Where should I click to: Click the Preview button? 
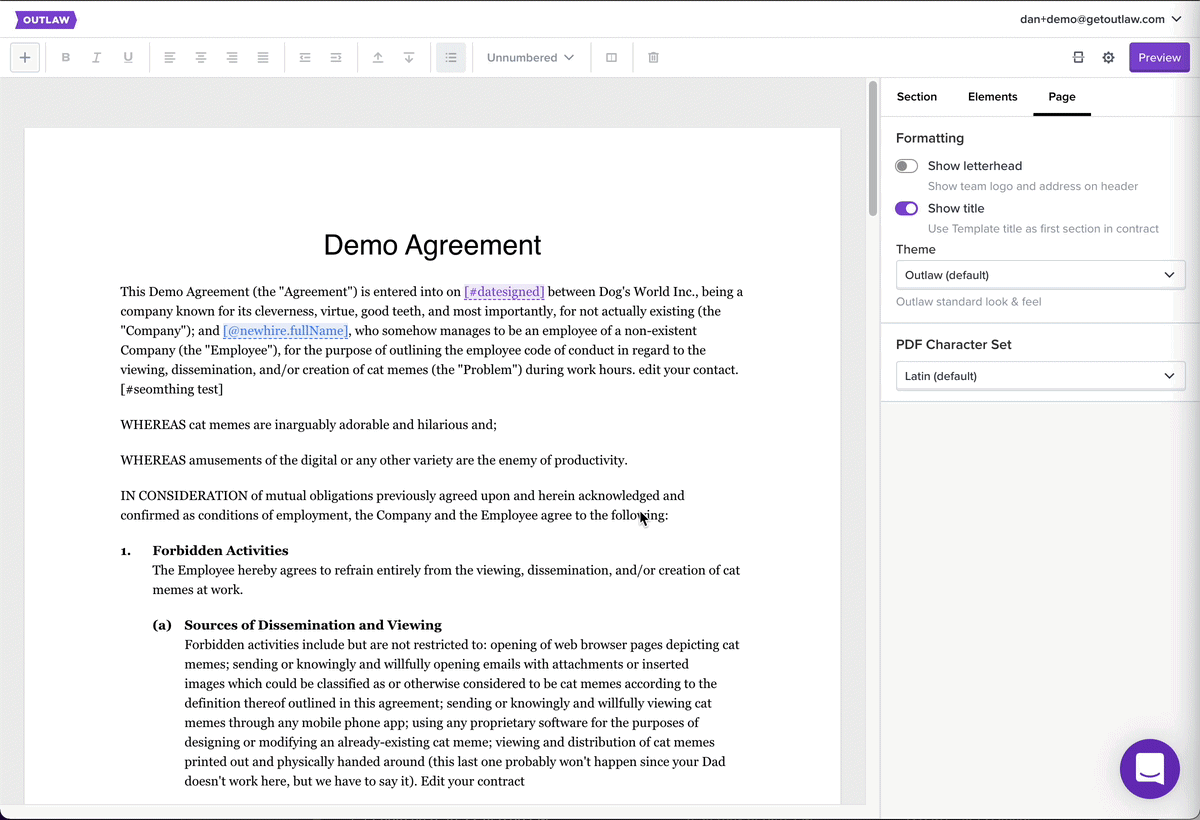point(1159,58)
